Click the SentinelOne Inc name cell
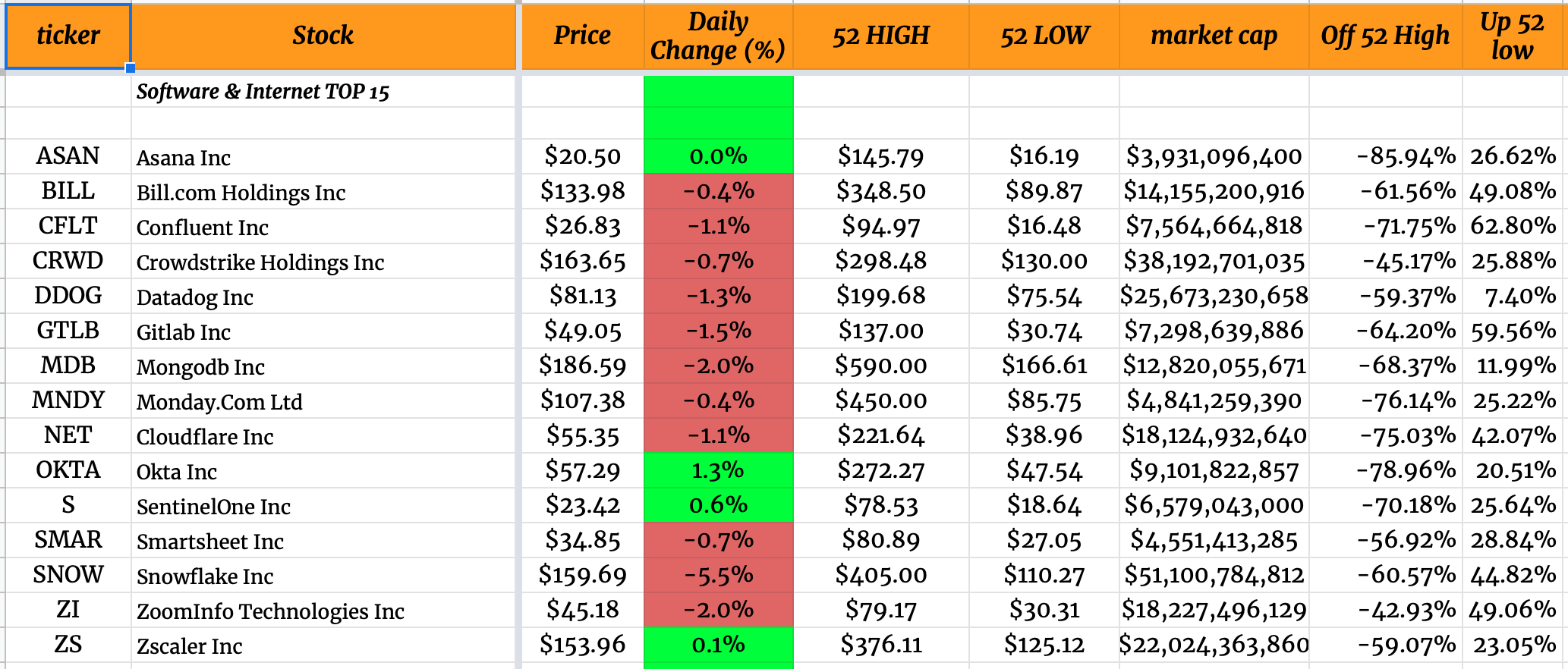The image size is (1568, 669). [213, 507]
